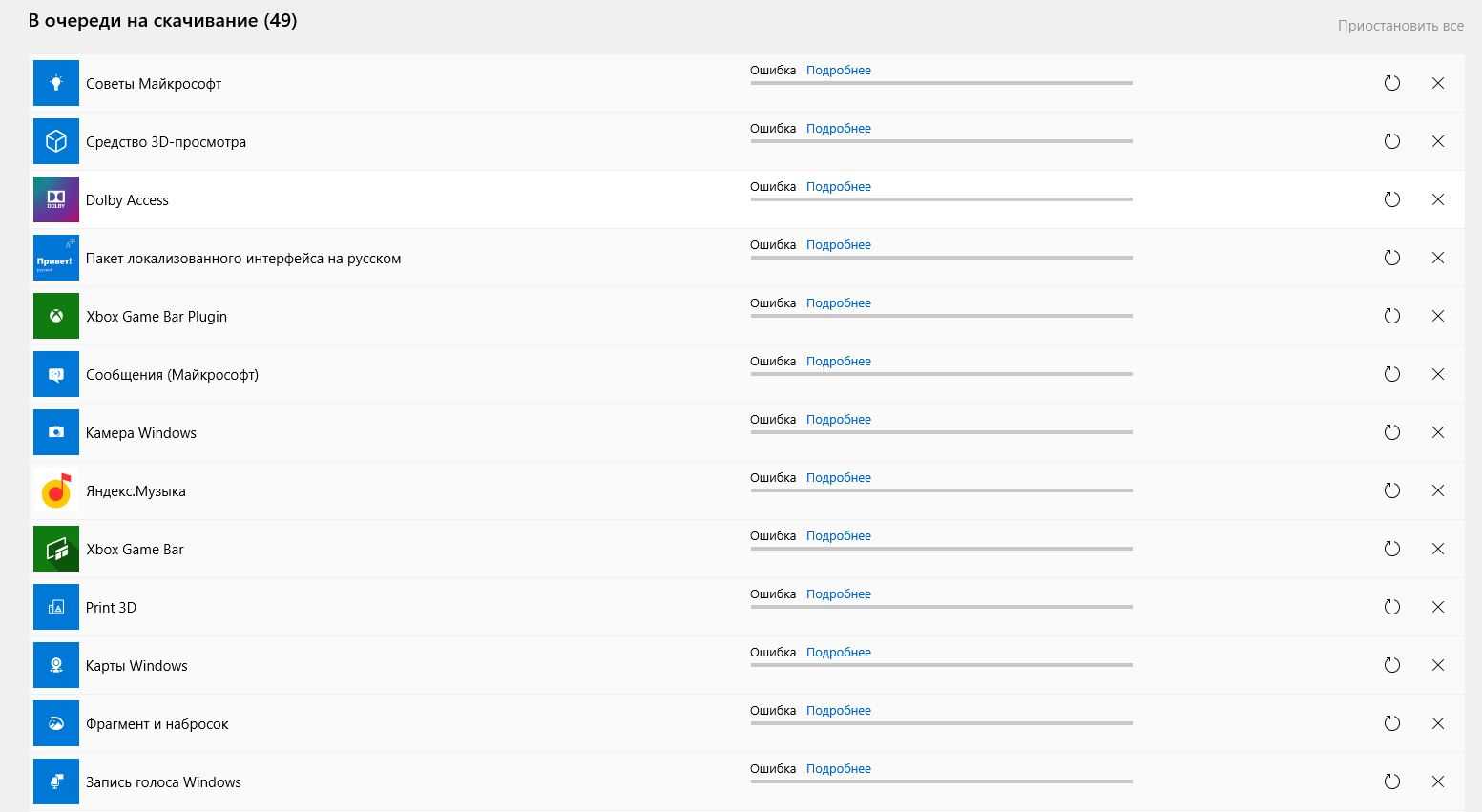Cancel Xbox Game Bar Plugin download
The image size is (1482, 812).
[x=1438, y=316]
